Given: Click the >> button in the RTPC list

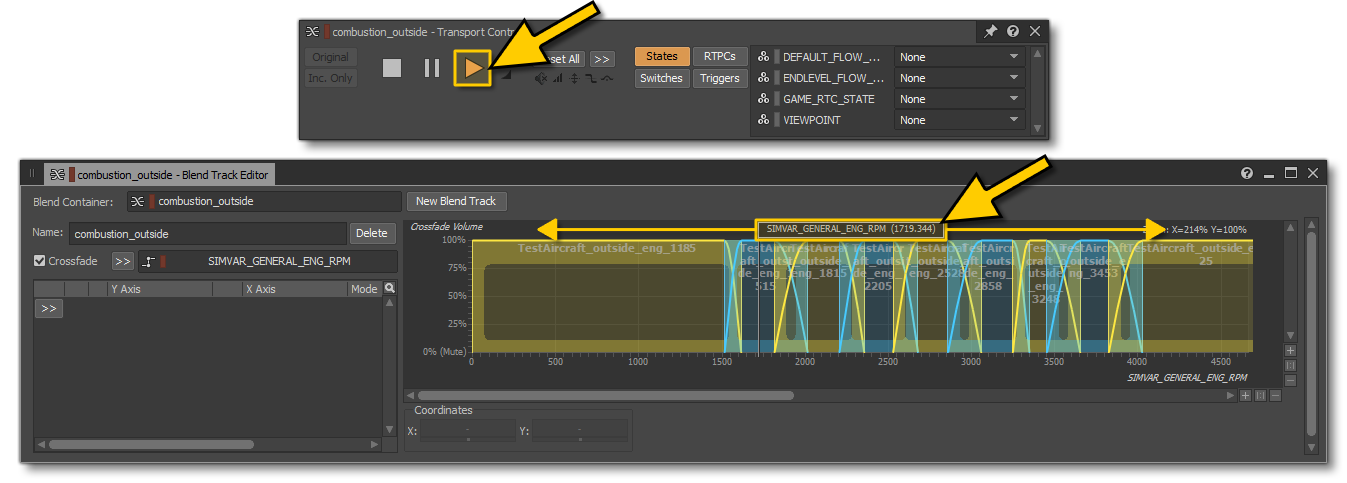Looking at the screenshot, I should pos(48,309).
